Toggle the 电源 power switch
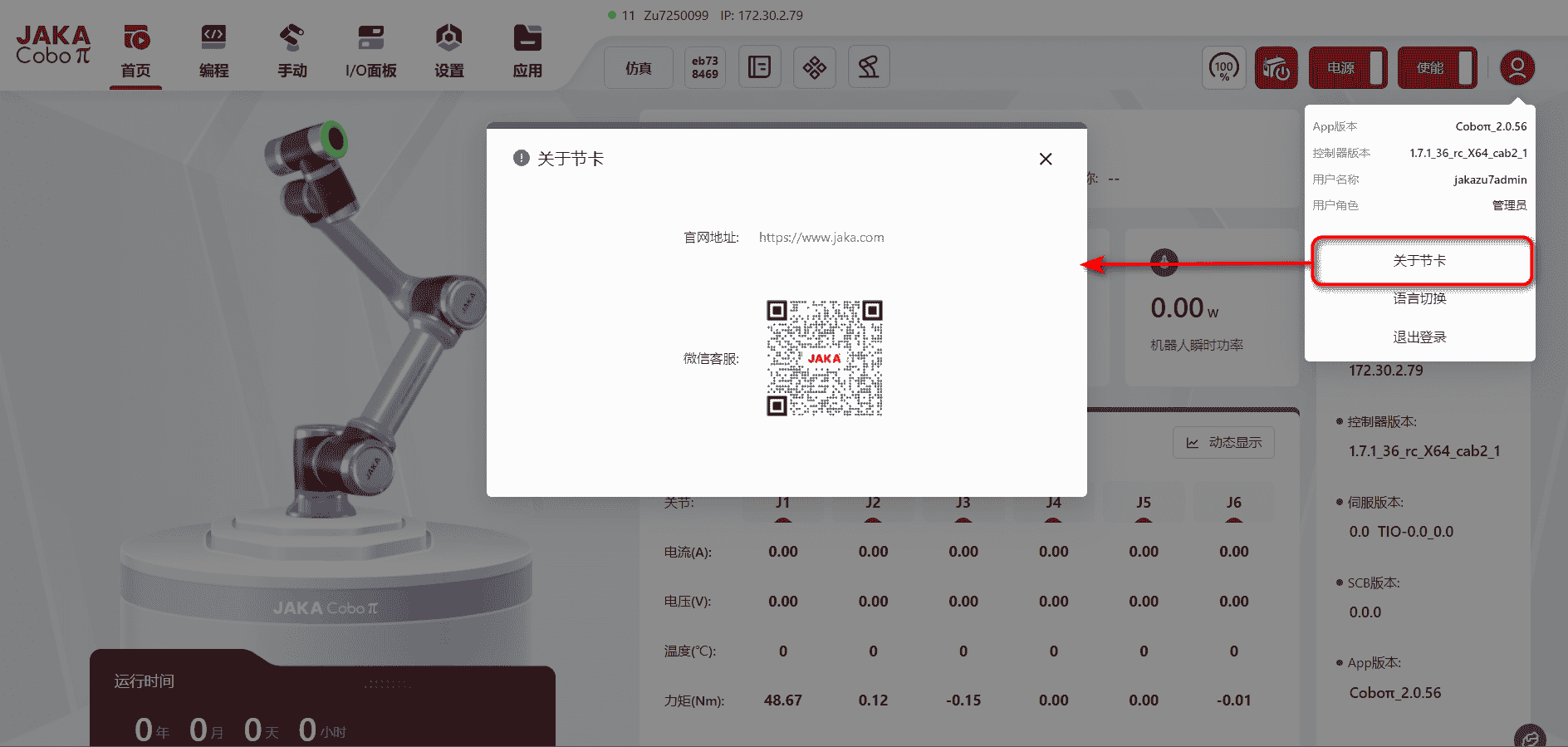This screenshot has height=747, width=1568. pos(1348,68)
